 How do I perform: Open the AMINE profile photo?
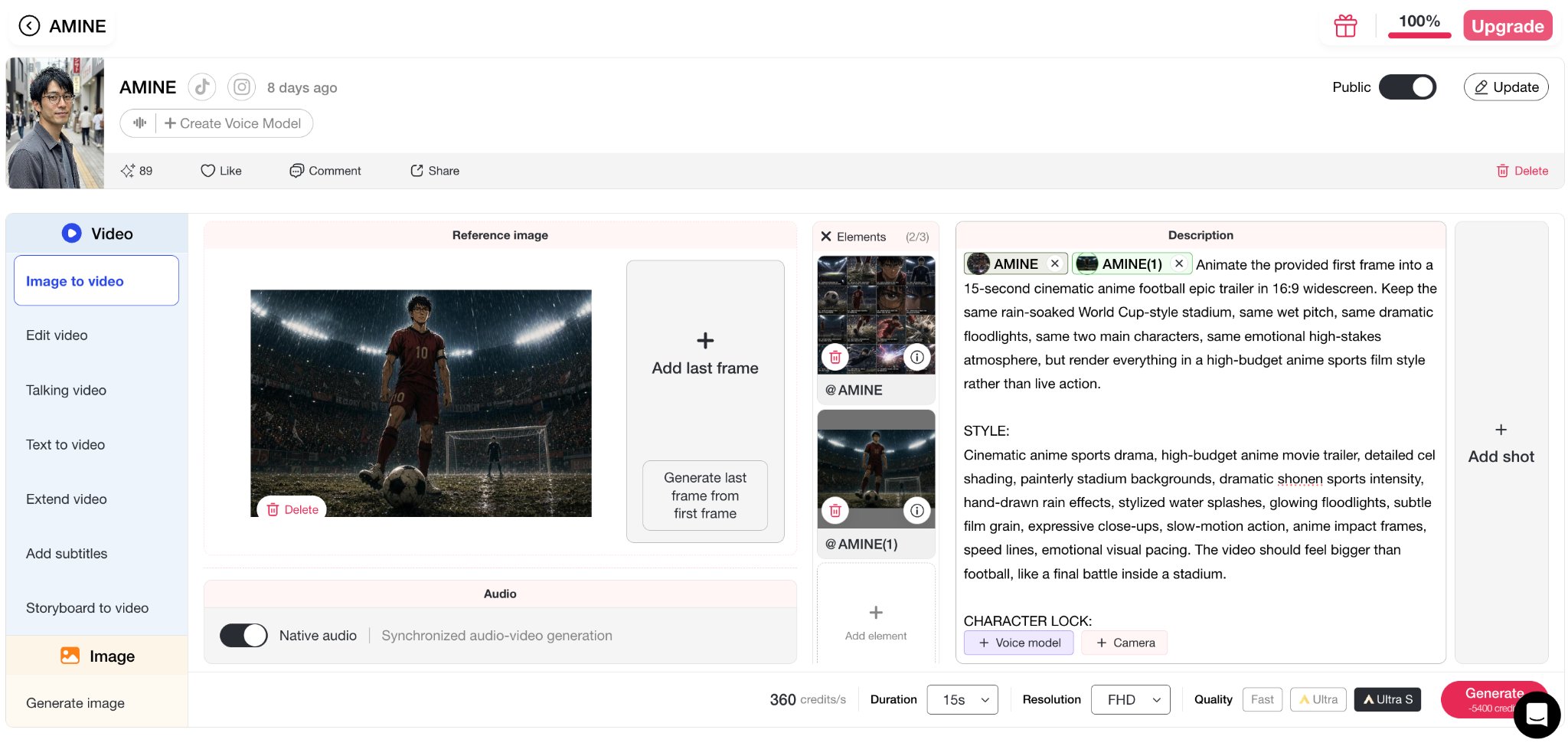pyautogui.click(x=55, y=123)
